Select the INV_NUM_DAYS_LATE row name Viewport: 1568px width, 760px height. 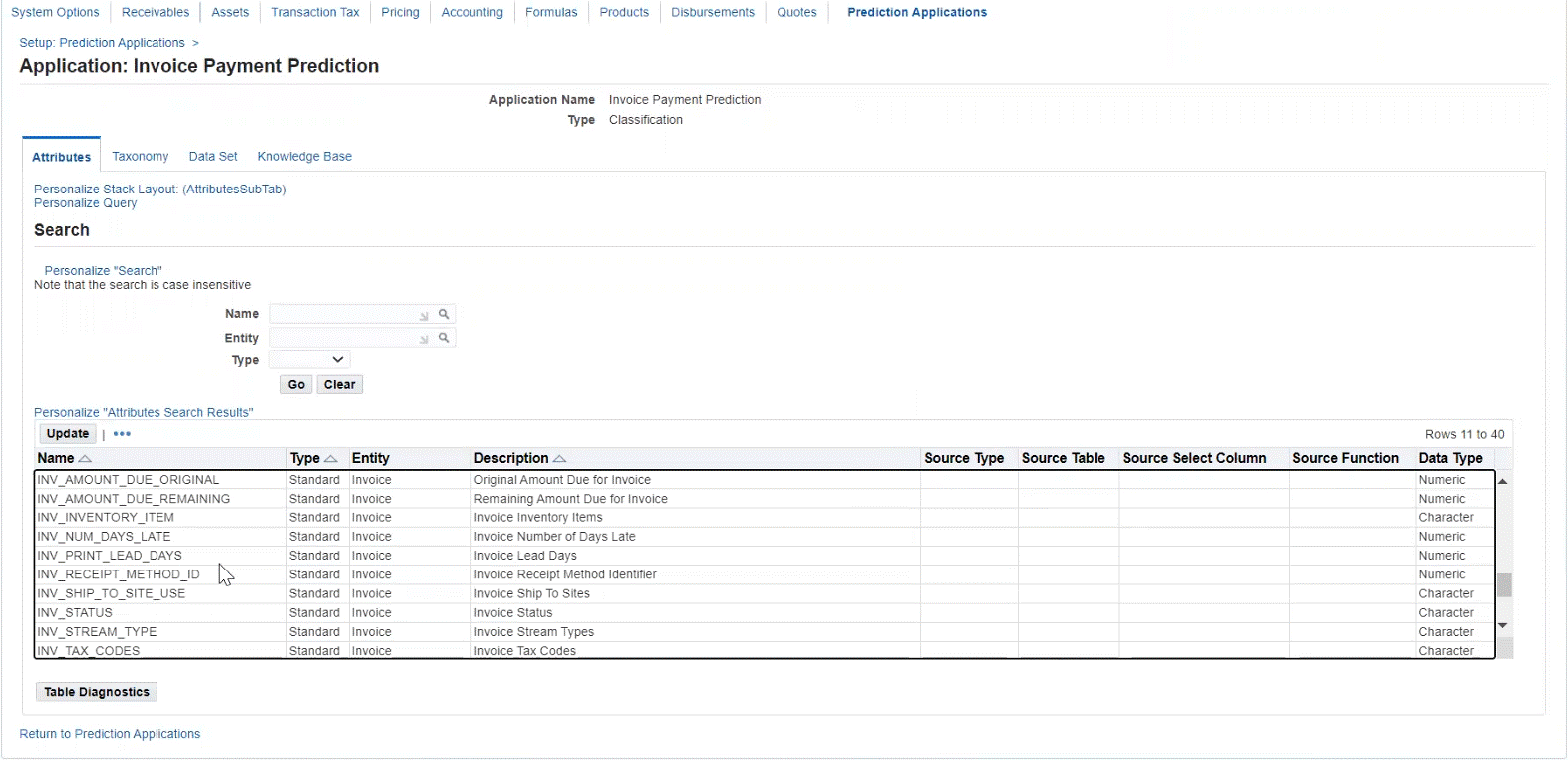[104, 537]
